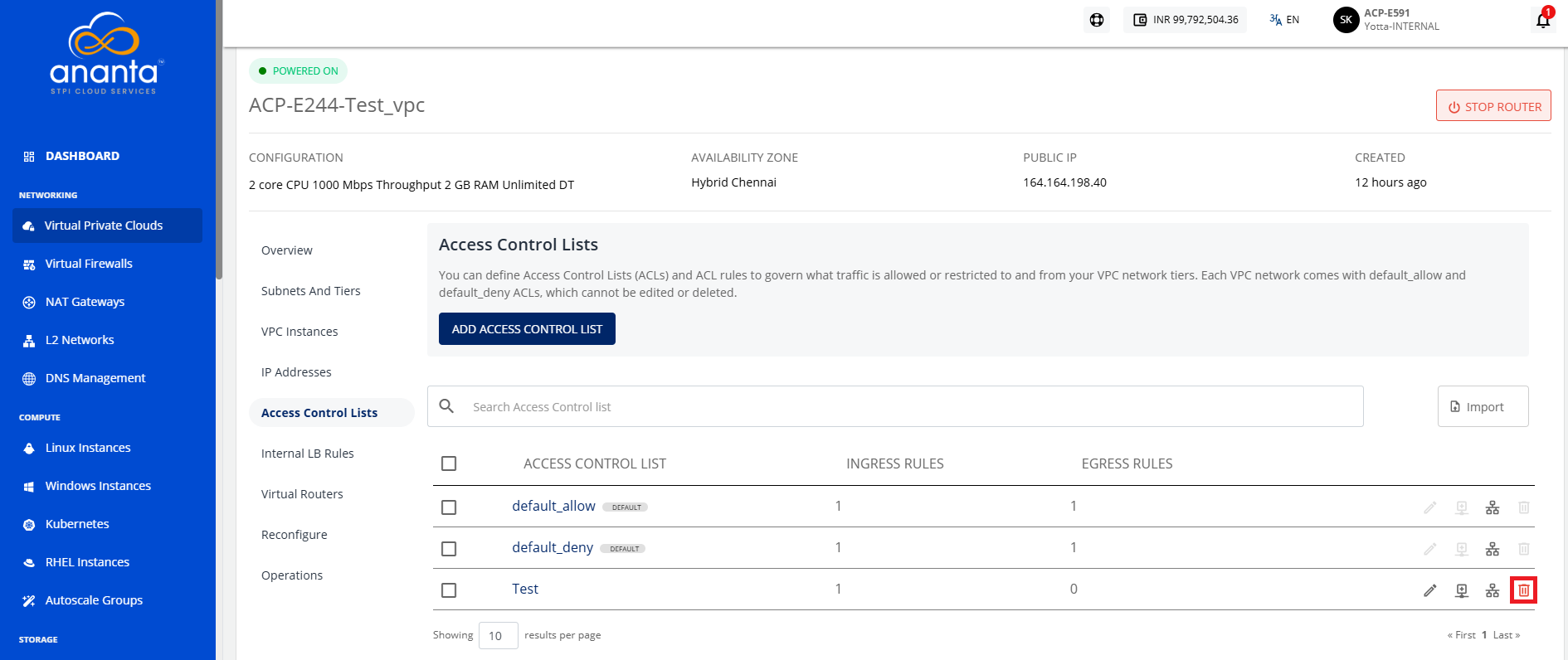1568x660 pixels.
Task: Click the delete trash icon for Test ACL
Action: 1523,590
